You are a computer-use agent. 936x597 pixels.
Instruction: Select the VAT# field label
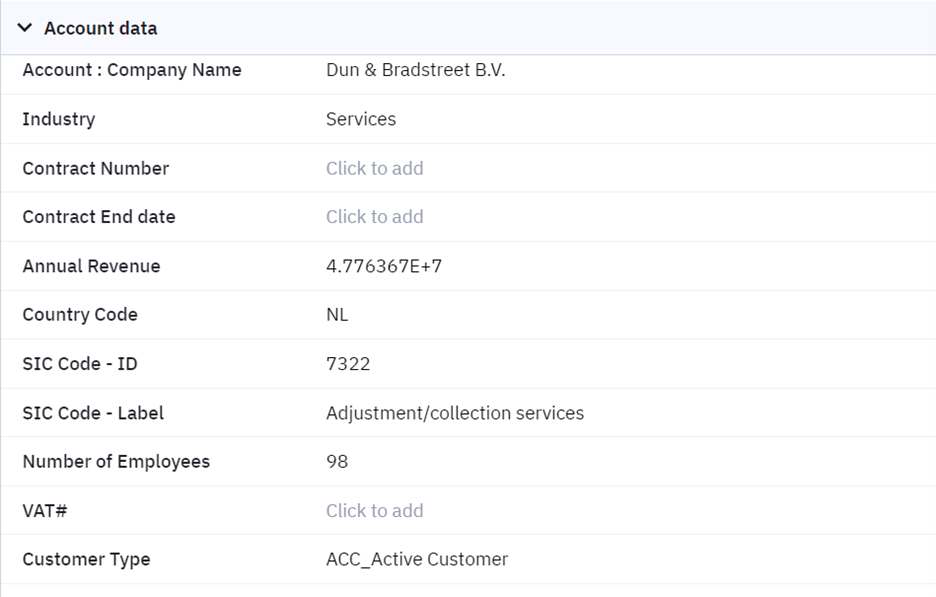[45, 511]
